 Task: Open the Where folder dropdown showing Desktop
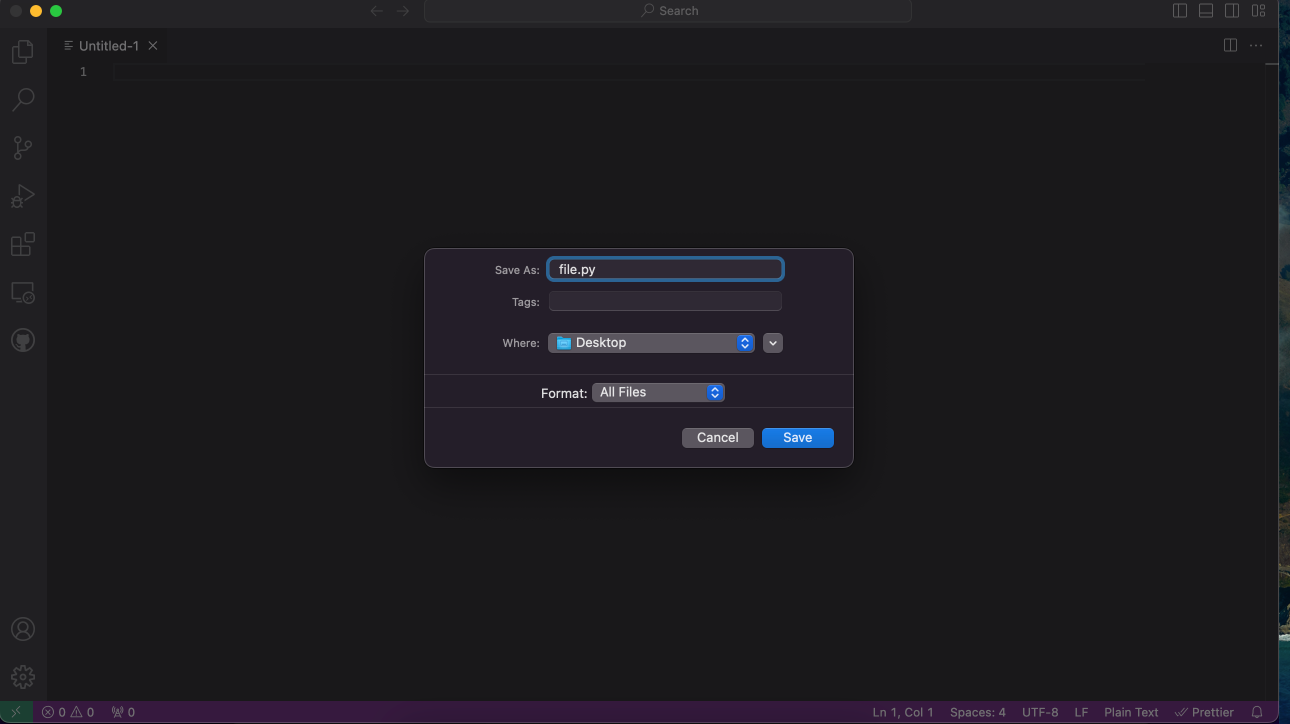(x=651, y=343)
